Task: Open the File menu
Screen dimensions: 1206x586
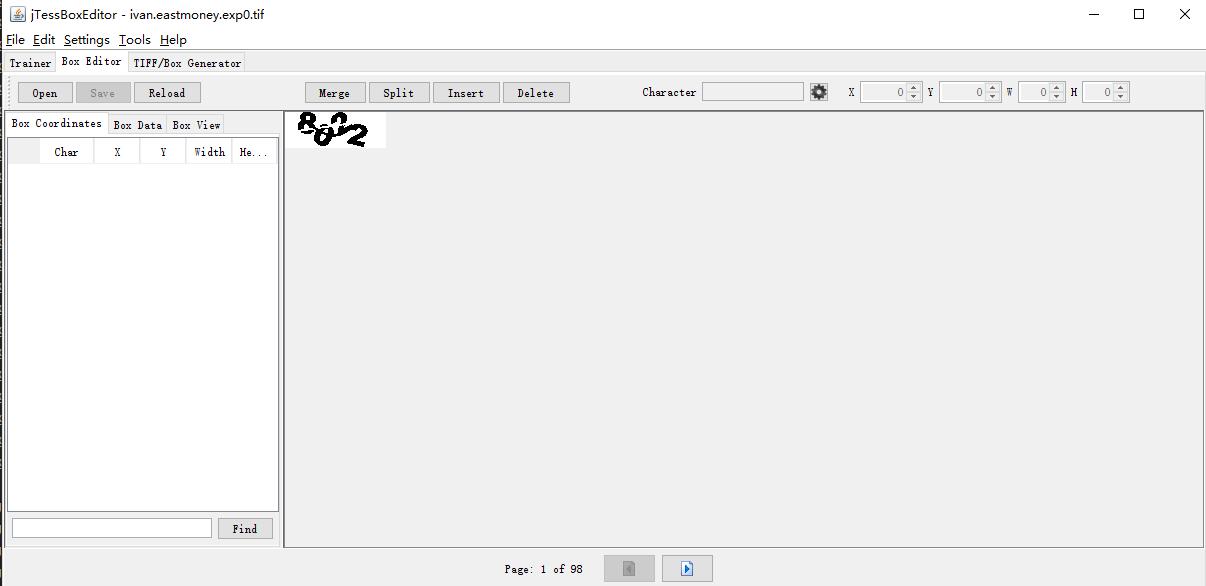Action: (15, 40)
